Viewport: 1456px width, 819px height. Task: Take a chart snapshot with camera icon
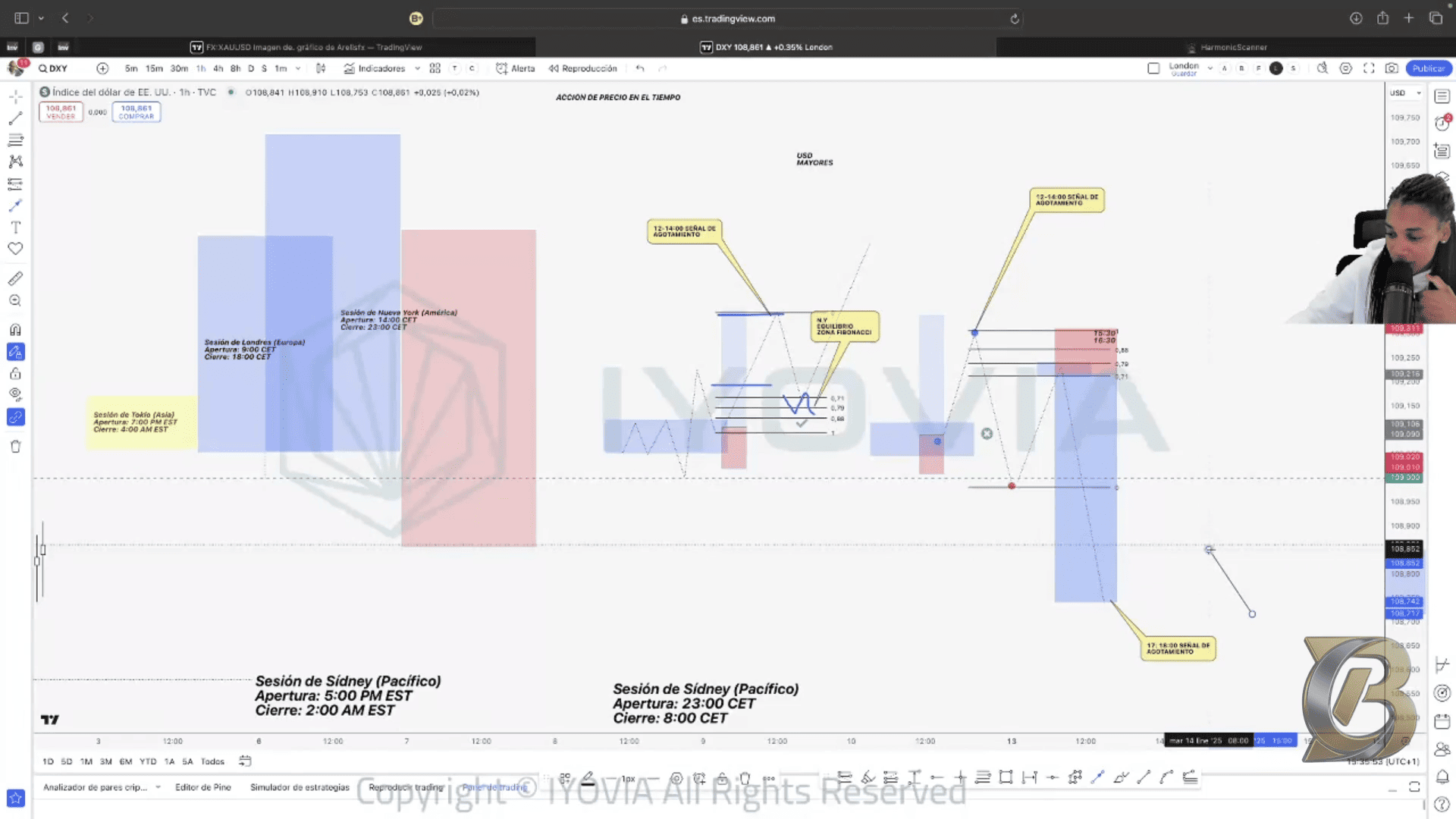point(1392,68)
